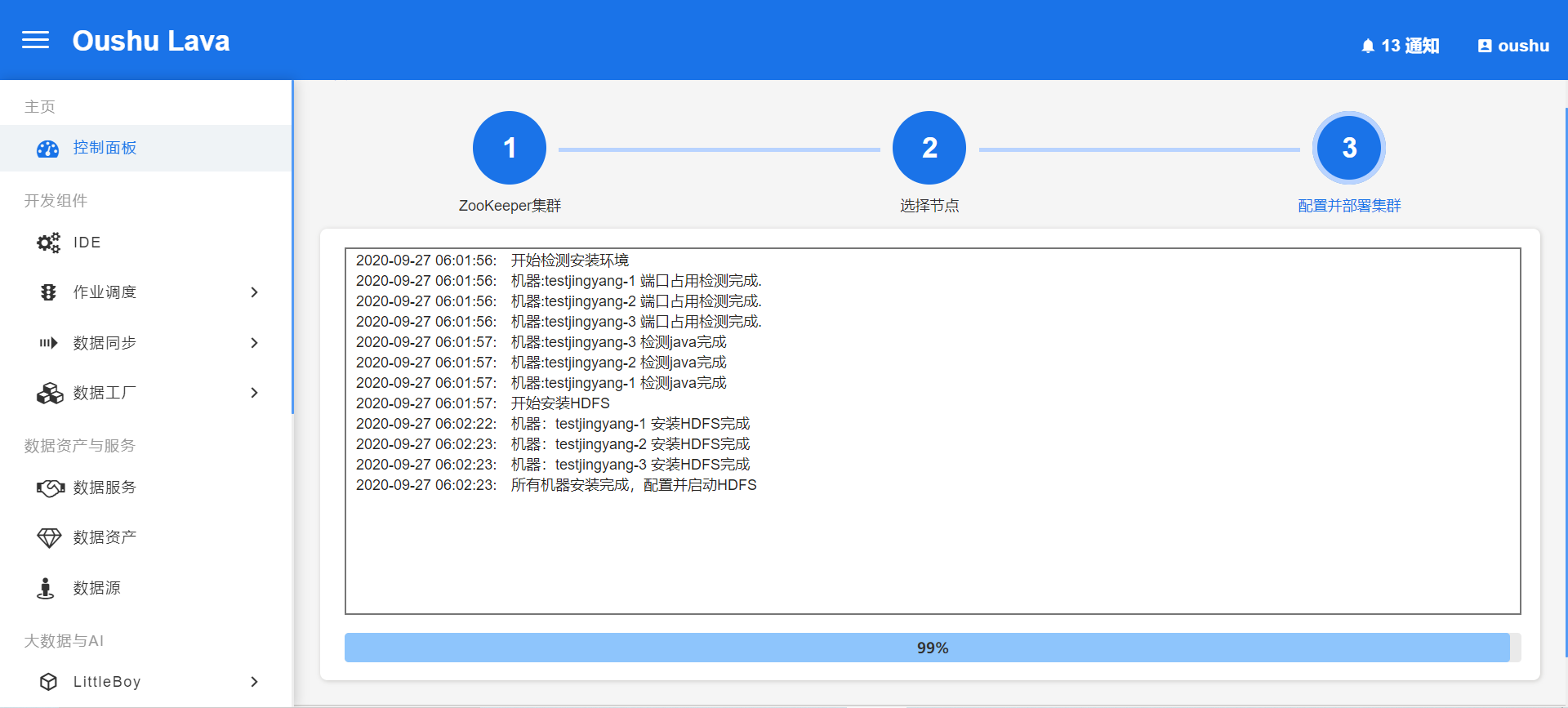1568x708 pixels.
Task: Click the 数据源 icon
Action: coord(46,588)
